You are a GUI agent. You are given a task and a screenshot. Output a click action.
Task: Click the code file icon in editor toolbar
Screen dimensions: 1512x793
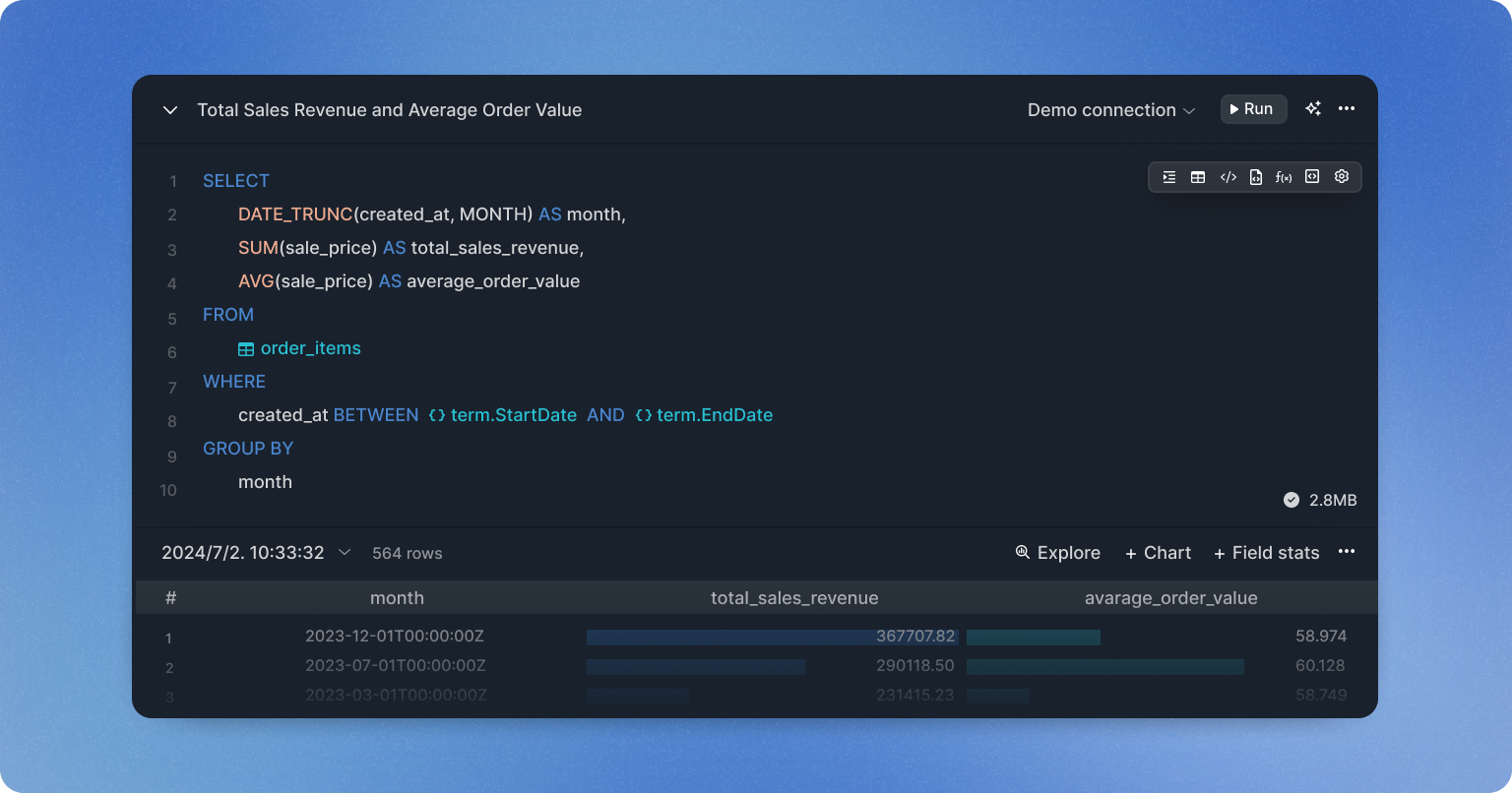click(1256, 177)
